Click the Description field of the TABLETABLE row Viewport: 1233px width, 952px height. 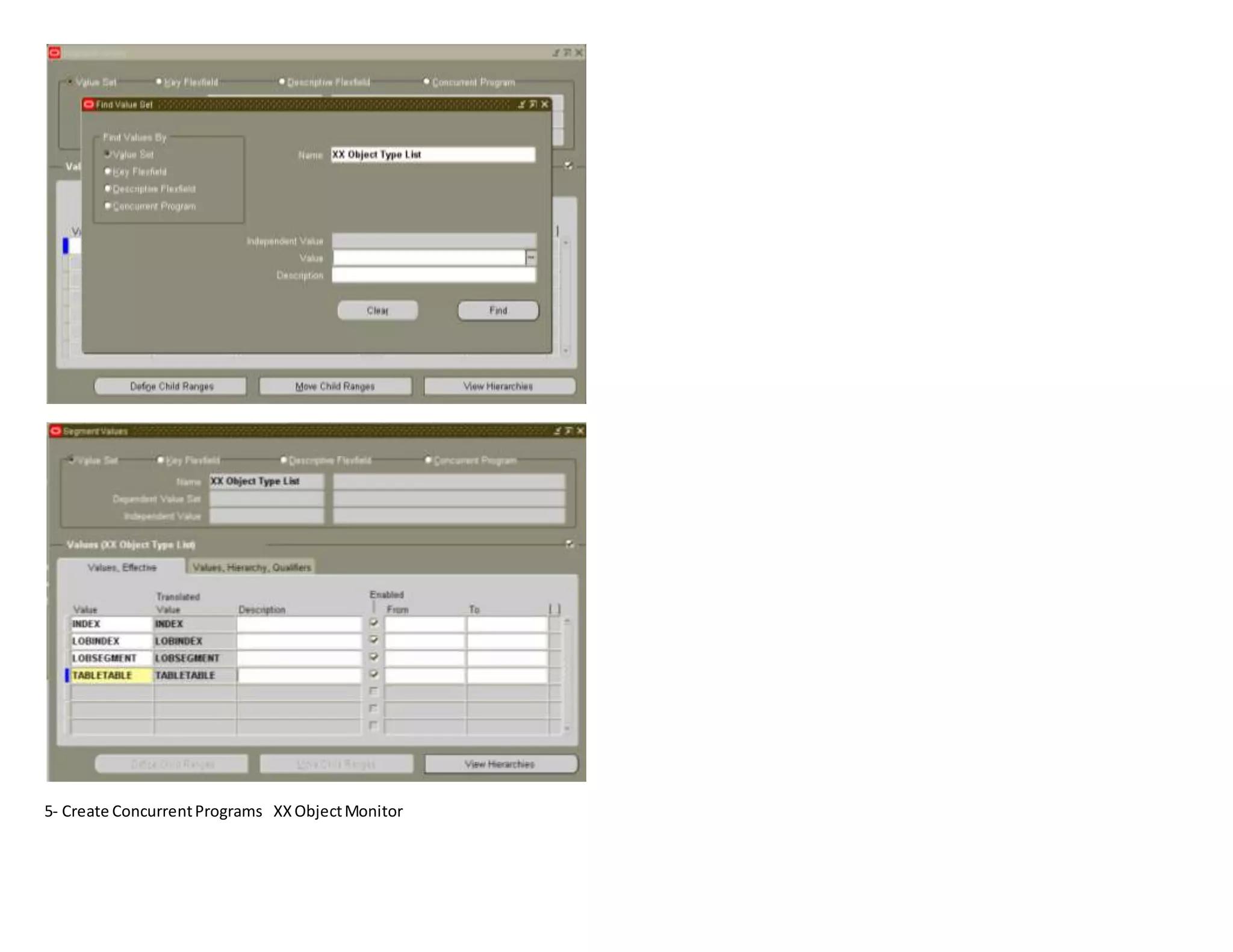tap(299, 675)
